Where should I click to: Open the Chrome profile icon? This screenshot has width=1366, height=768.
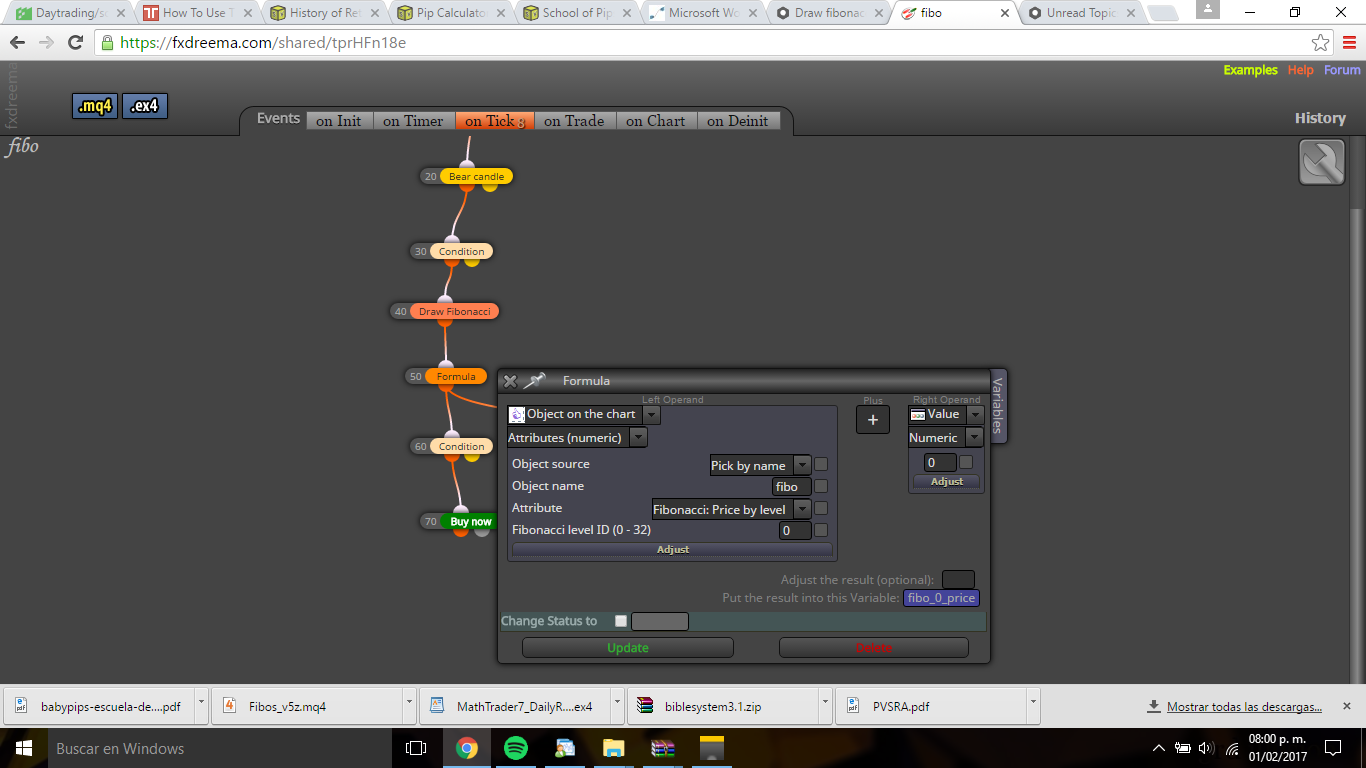click(x=1208, y=9)
